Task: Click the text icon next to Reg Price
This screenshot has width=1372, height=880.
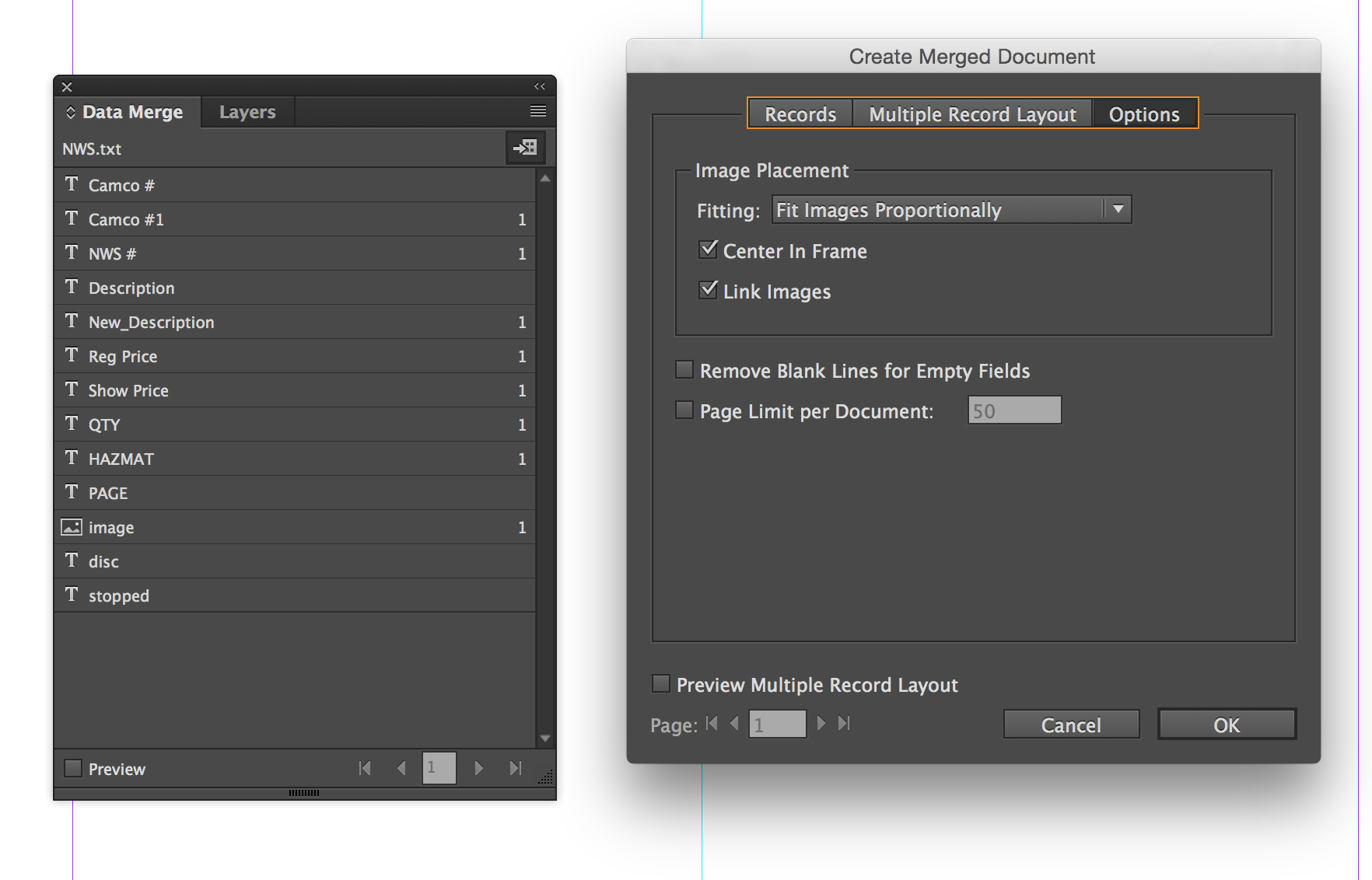Action: tap(72, 355)
